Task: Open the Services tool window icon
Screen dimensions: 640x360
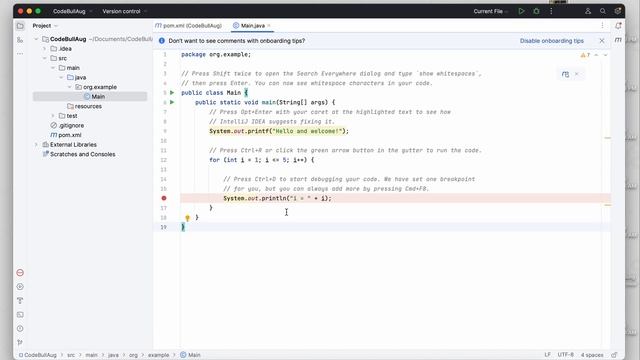Action: 20,287
